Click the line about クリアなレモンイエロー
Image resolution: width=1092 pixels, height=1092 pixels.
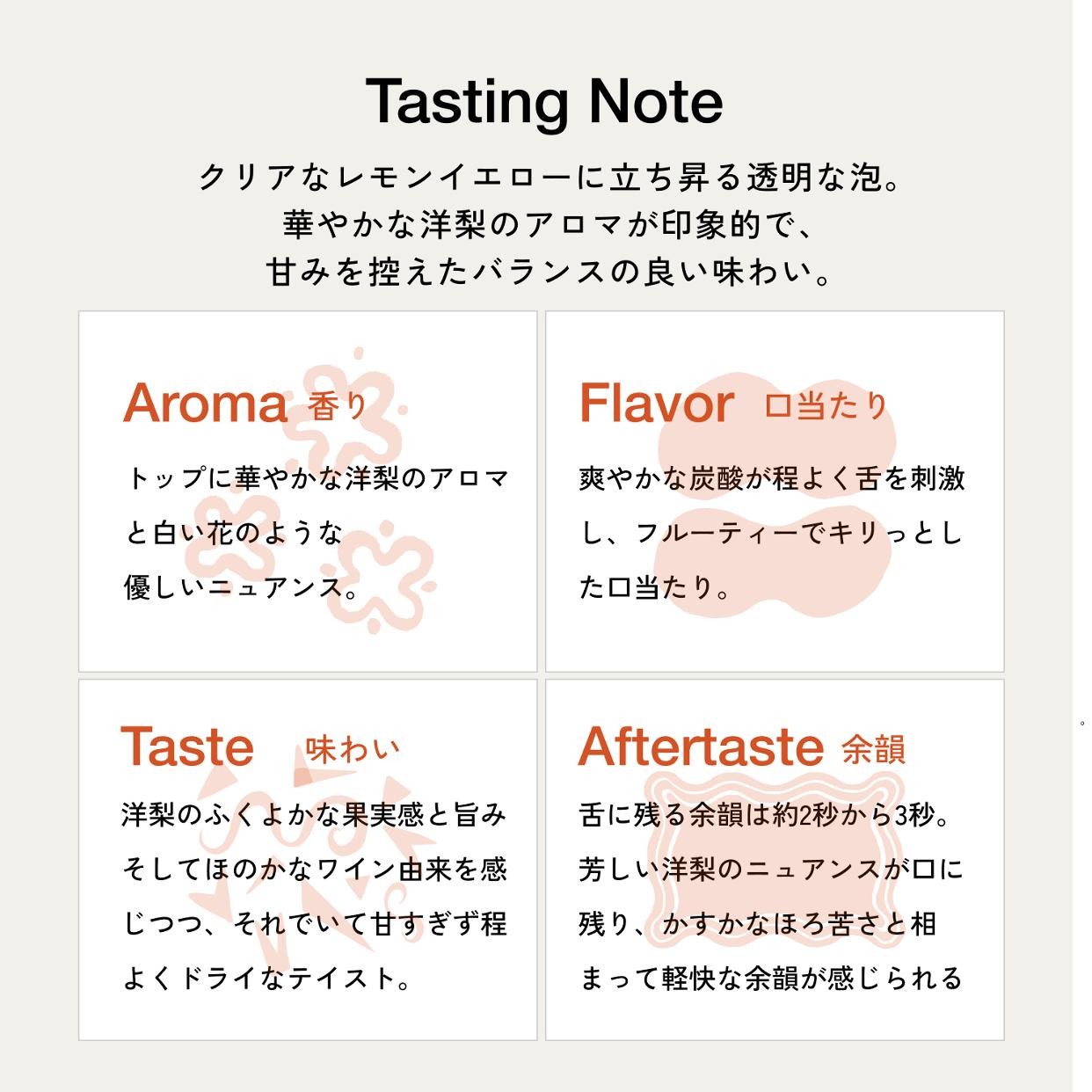[550, 178]
